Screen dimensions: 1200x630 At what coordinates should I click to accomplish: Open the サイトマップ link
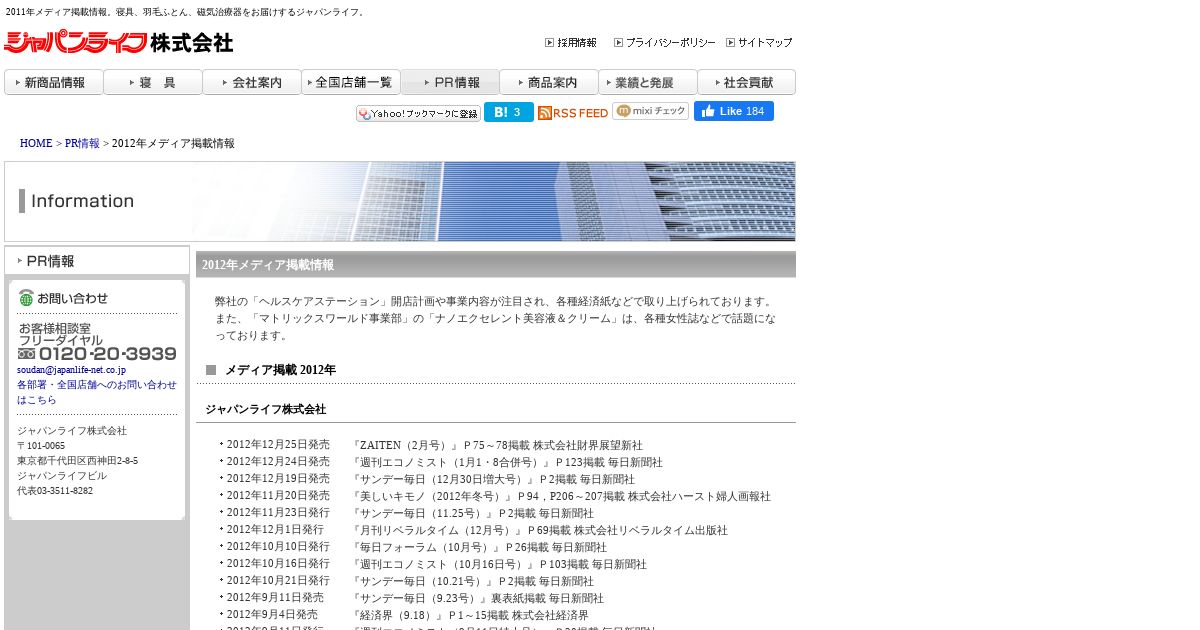pos(759,43)
